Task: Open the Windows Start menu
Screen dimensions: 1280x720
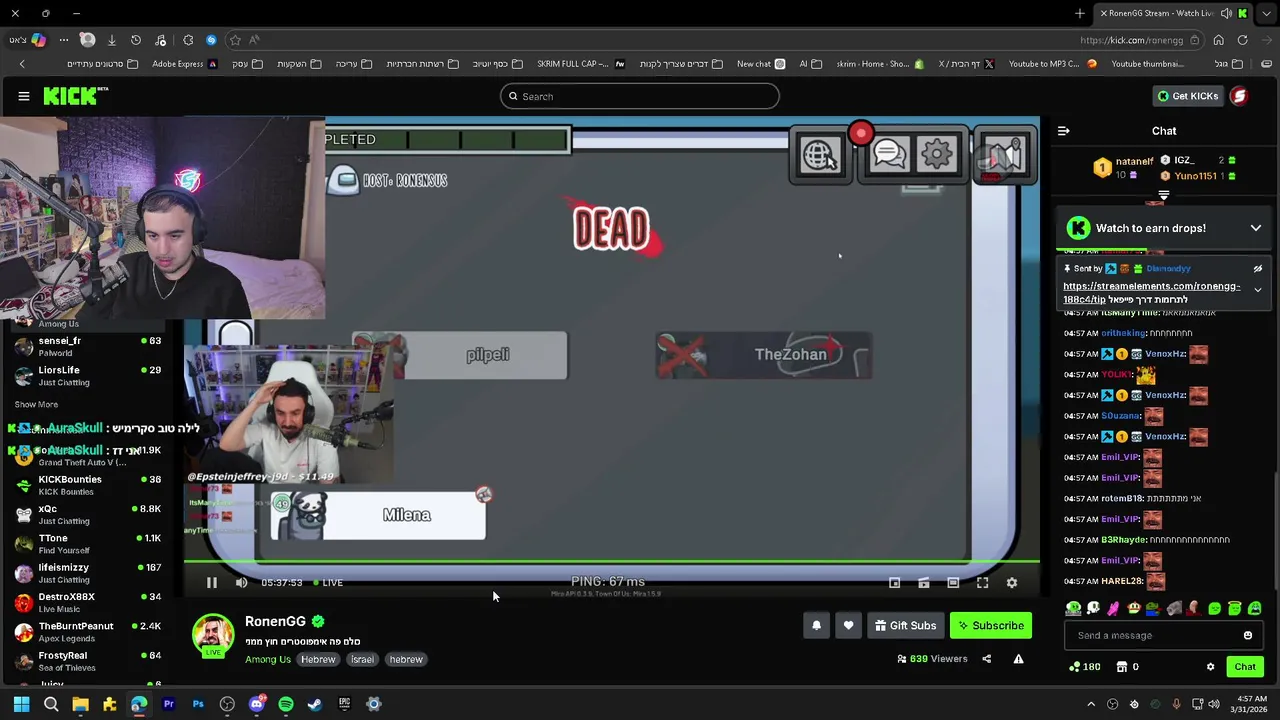Action: pos(21,704)
